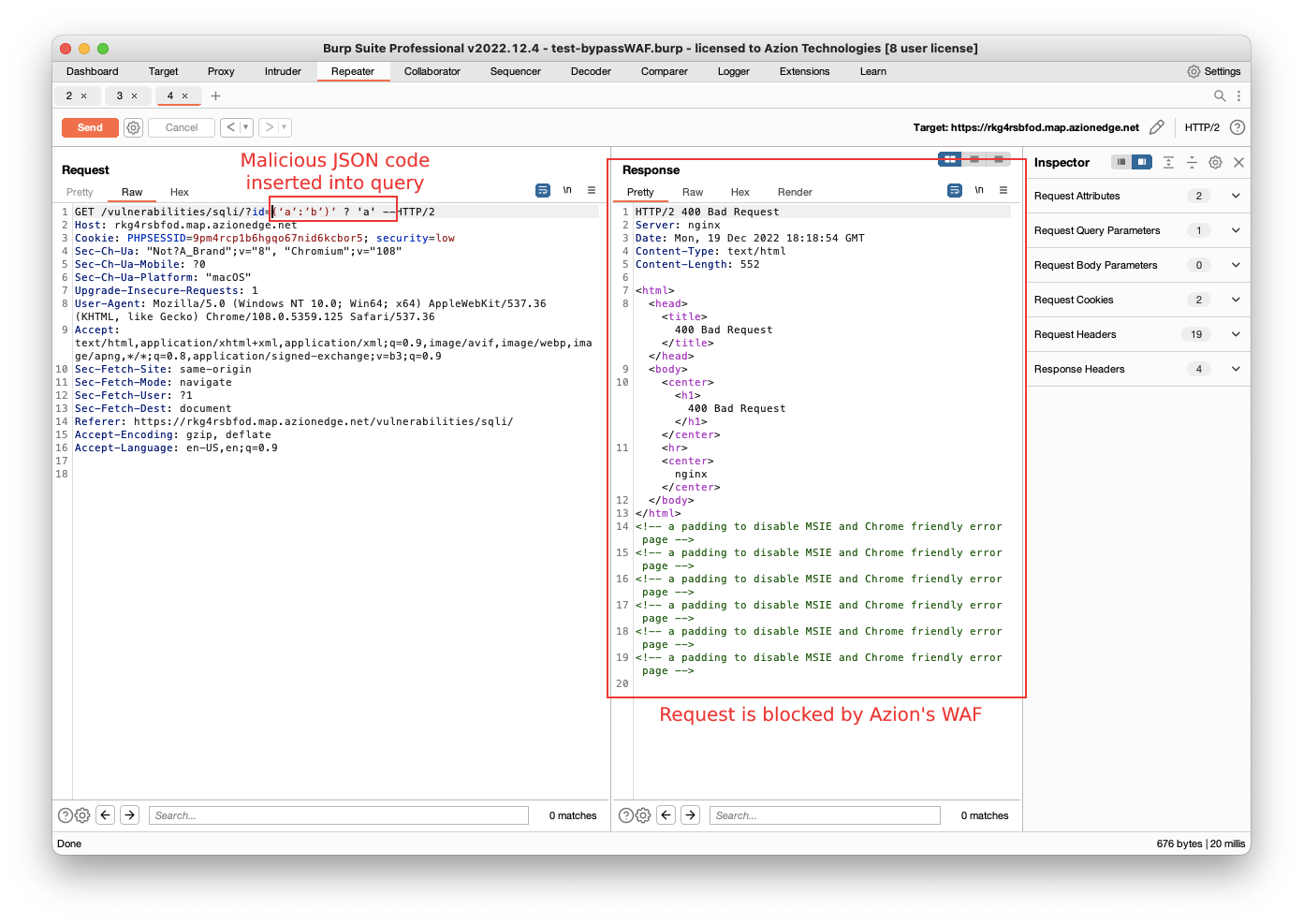Viewport: 1303px width, 924px height.
Task: Open request search settings gear
Action: coord(82,815)
